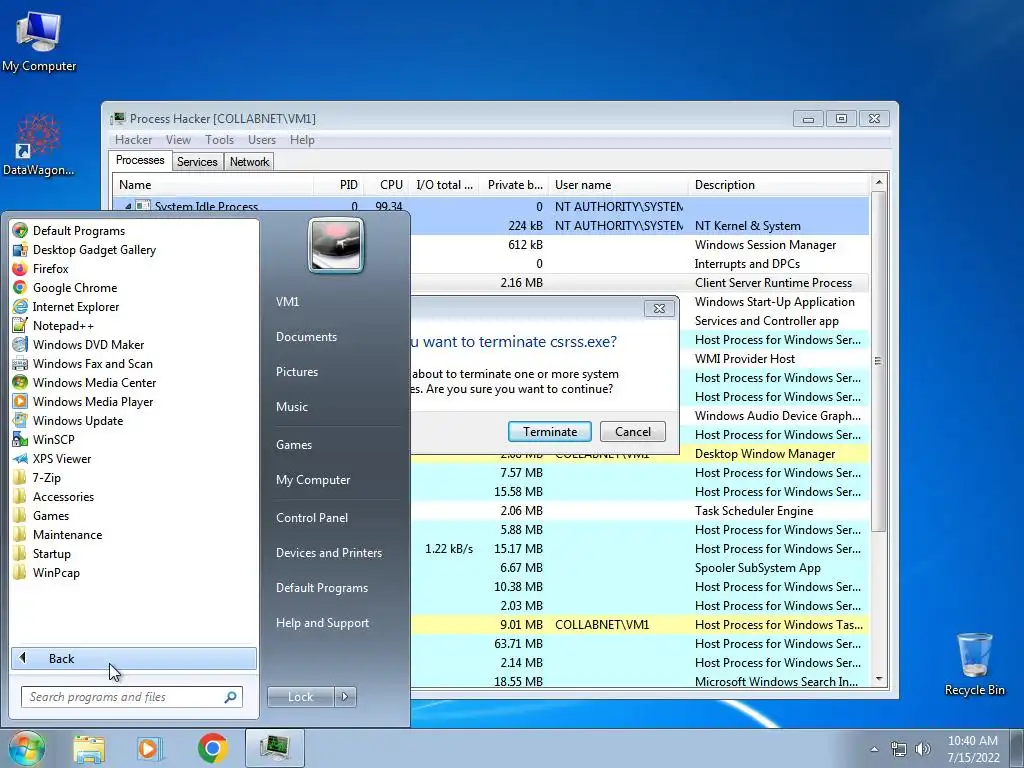Click the Back button in Start menu
The image size is (1024, 768).
(x=134, y=658)
